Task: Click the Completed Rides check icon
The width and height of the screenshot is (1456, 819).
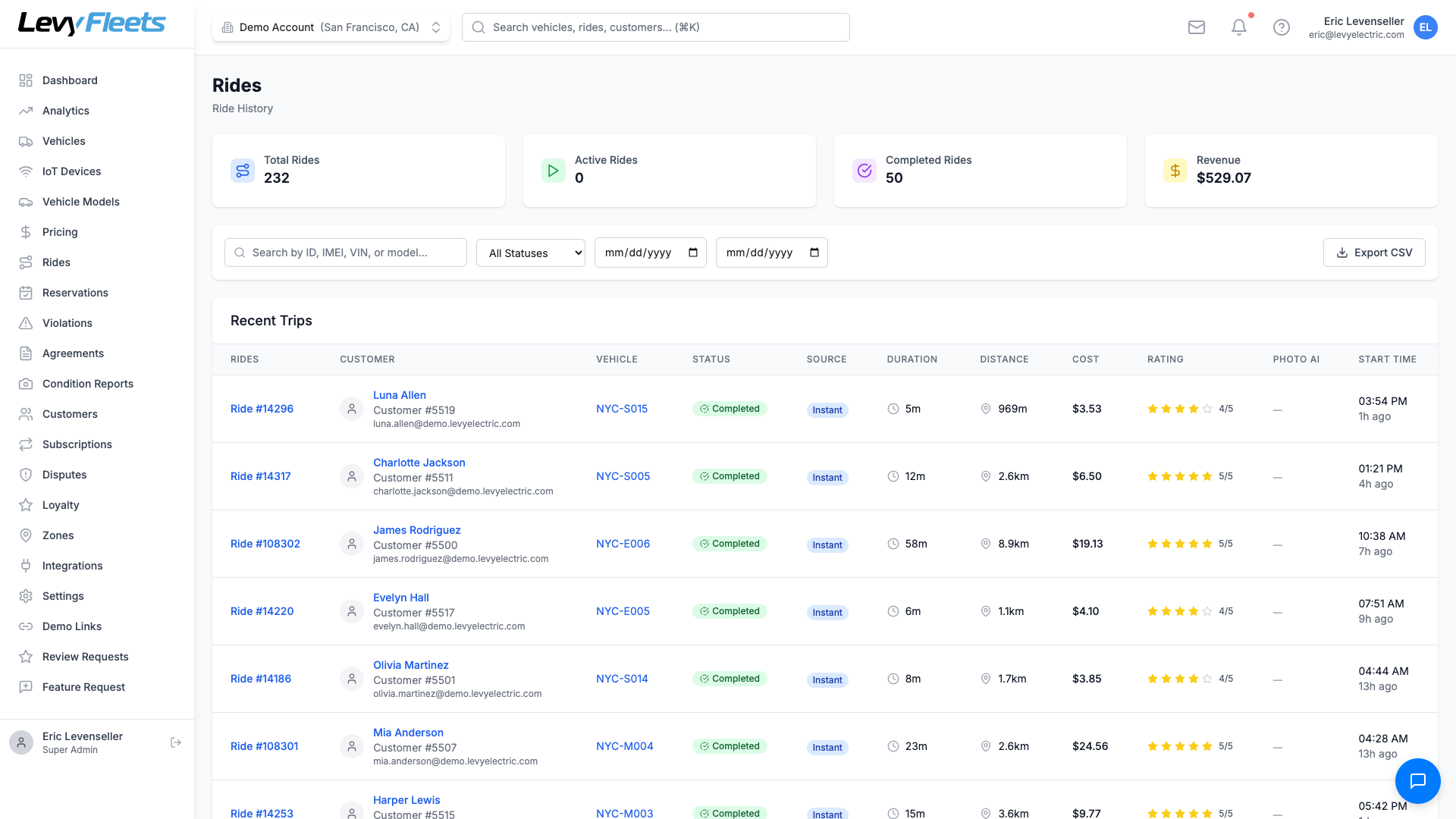Action: 864,171
